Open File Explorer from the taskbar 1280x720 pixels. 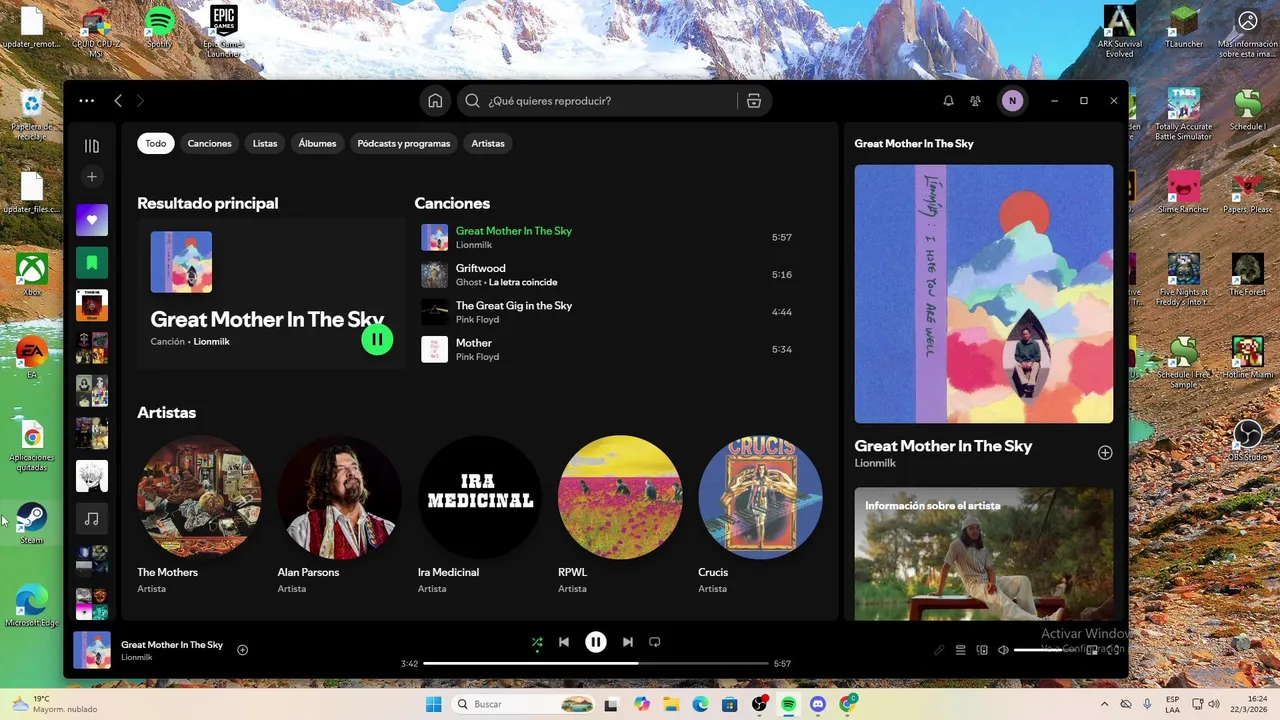pos(671,705)
